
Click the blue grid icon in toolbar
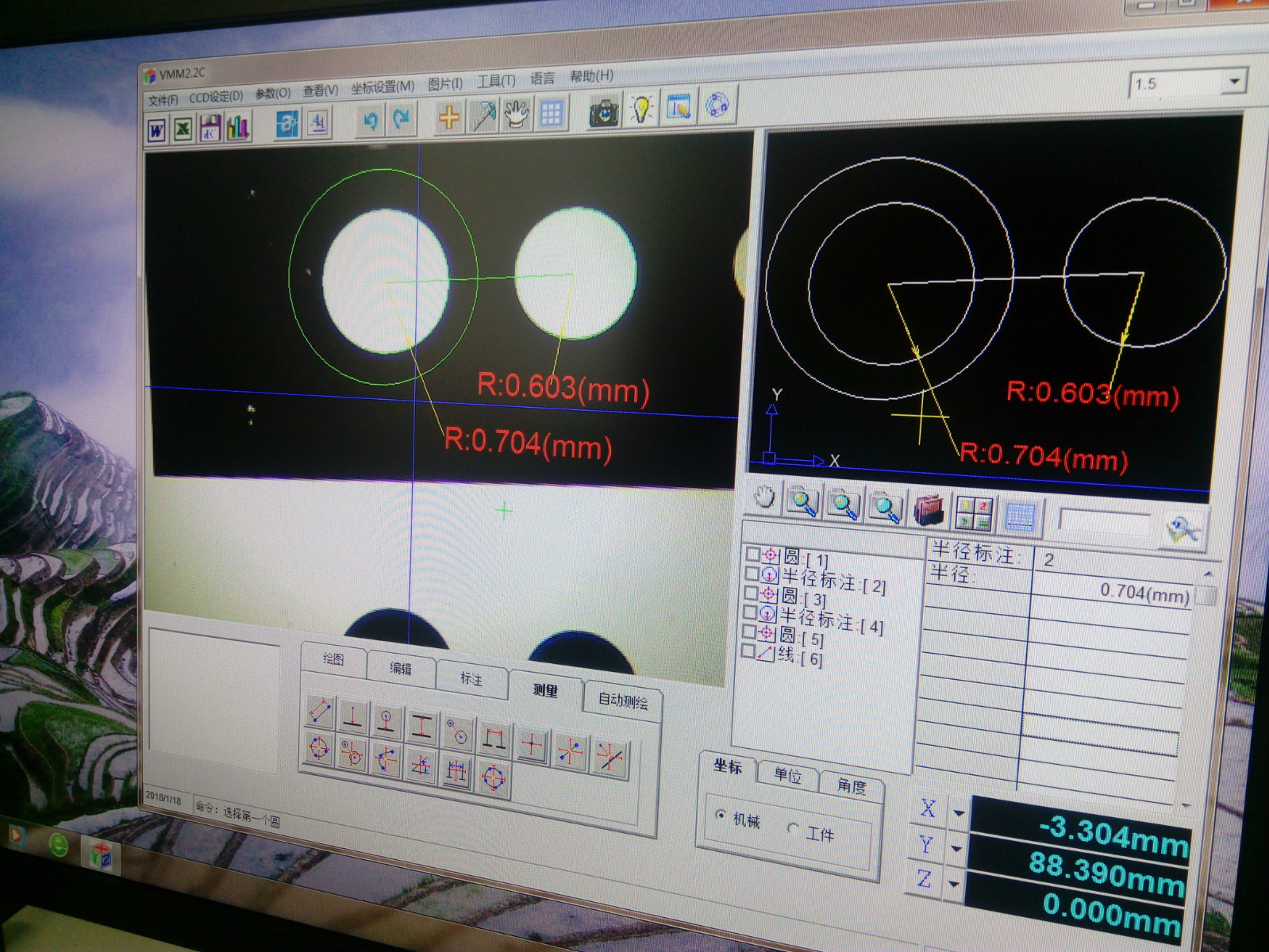point(551,114)
